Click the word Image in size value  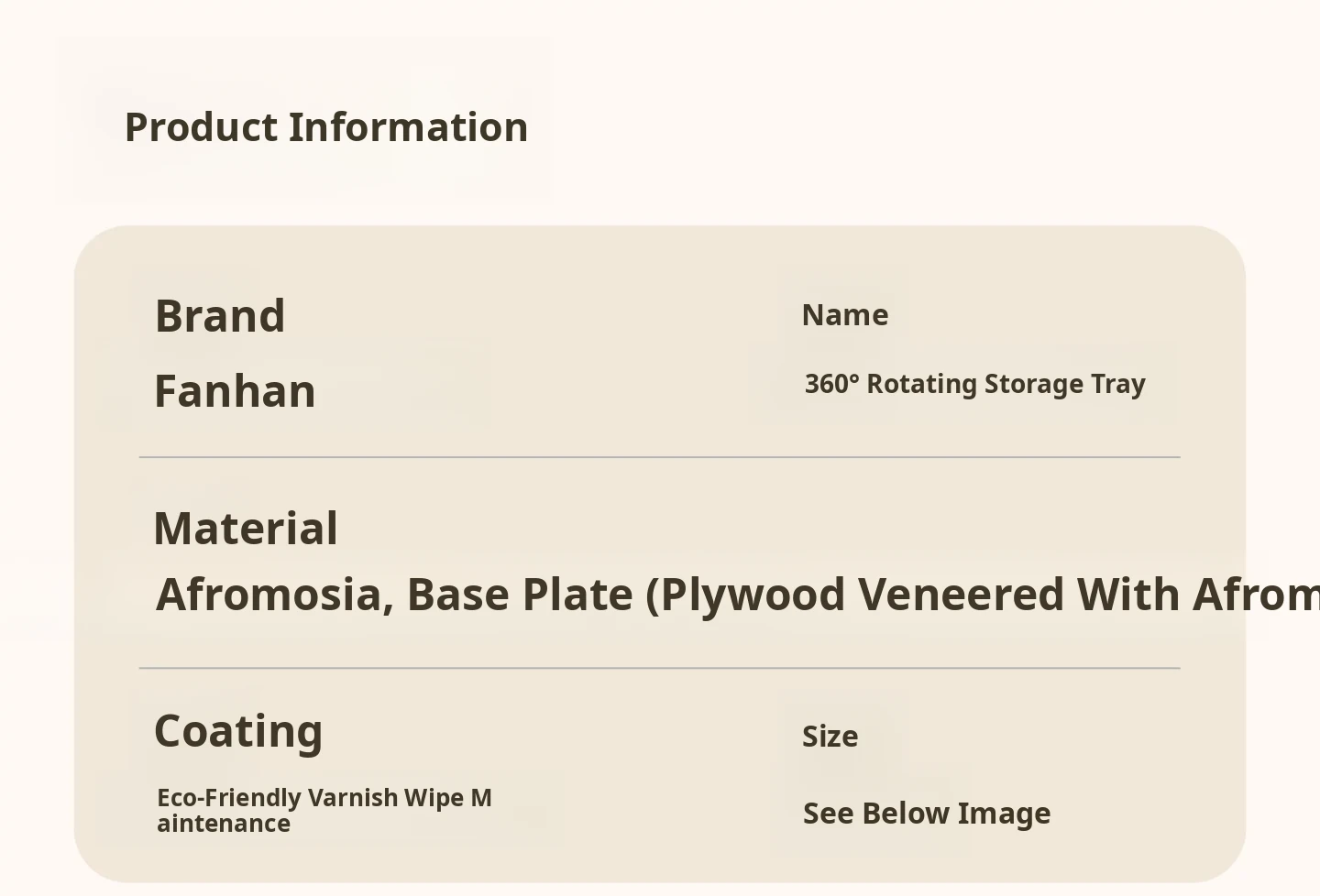[1004, 814]
